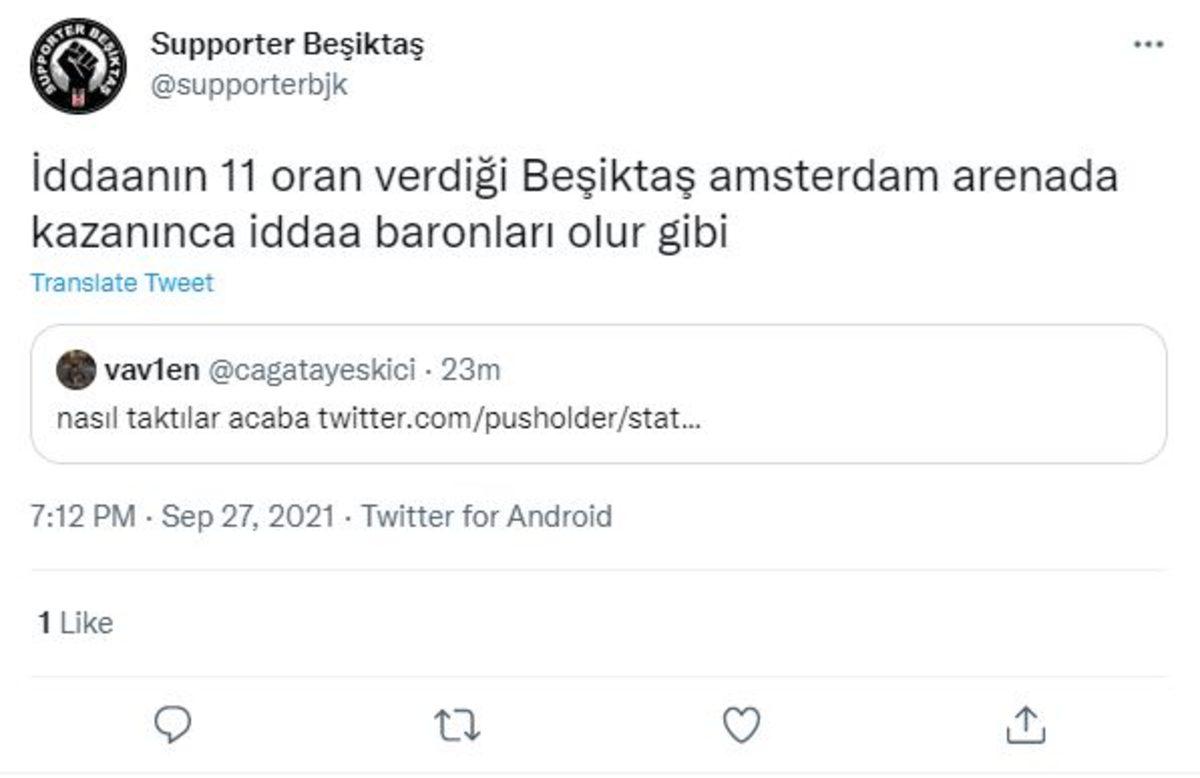Open vav1en's profile picture in quoted tweet
This screenshot has height=778, width=1200.
click(x=76, y=372)
